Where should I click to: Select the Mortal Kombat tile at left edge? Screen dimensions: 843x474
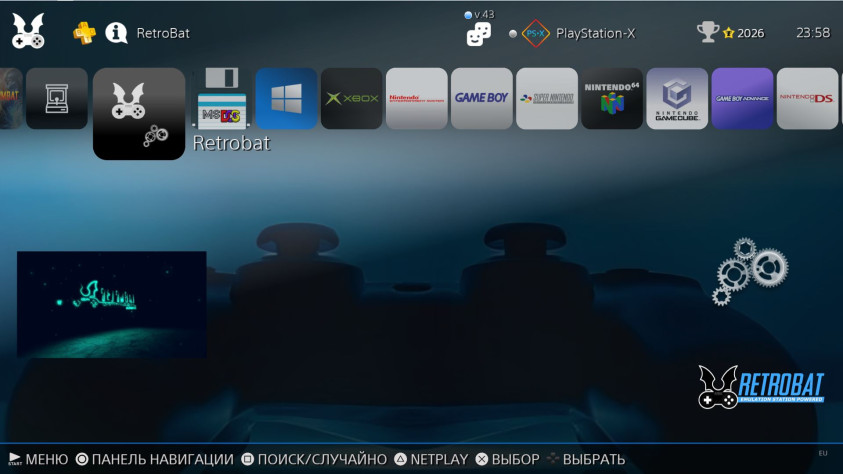[x=11, y=98]
